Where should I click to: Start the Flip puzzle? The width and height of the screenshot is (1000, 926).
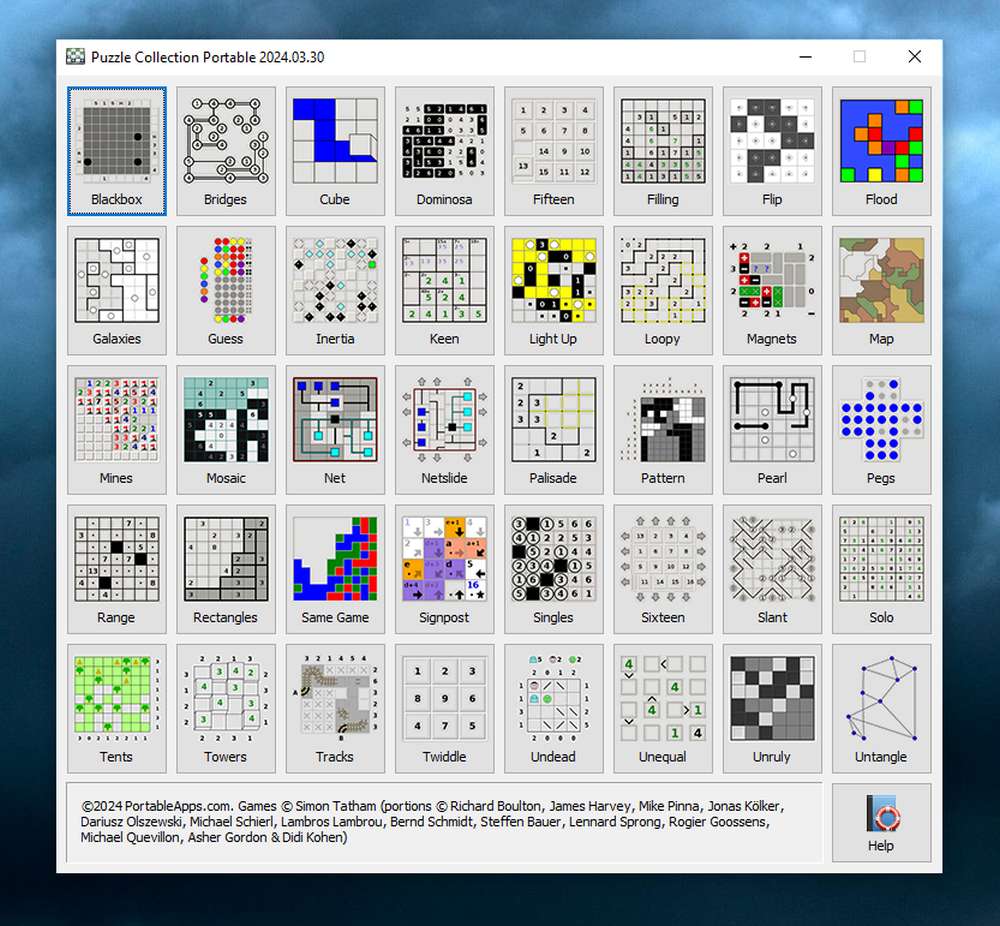coord(772,151)
